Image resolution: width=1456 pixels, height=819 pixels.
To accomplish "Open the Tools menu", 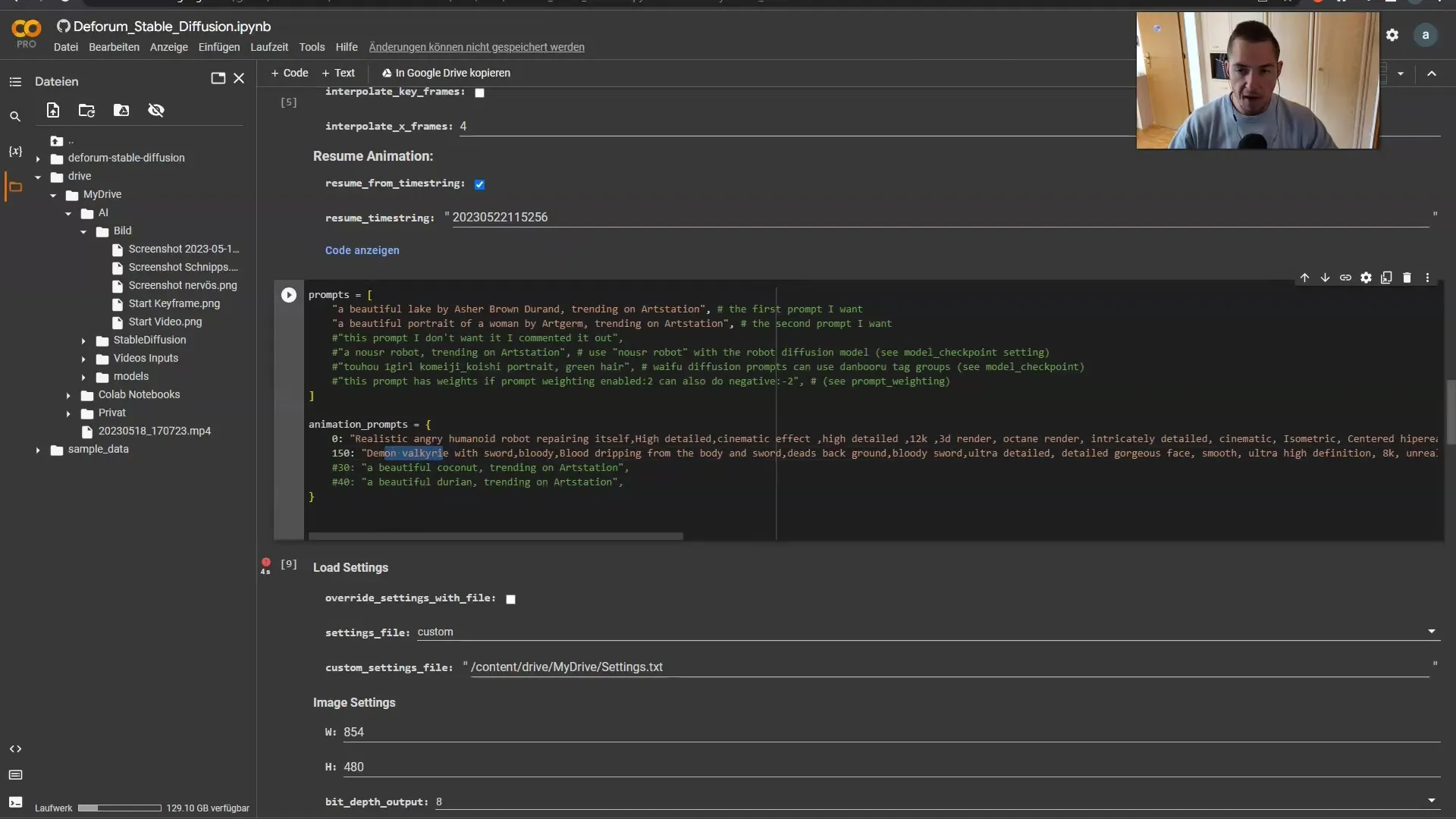I will coord(312,47).
